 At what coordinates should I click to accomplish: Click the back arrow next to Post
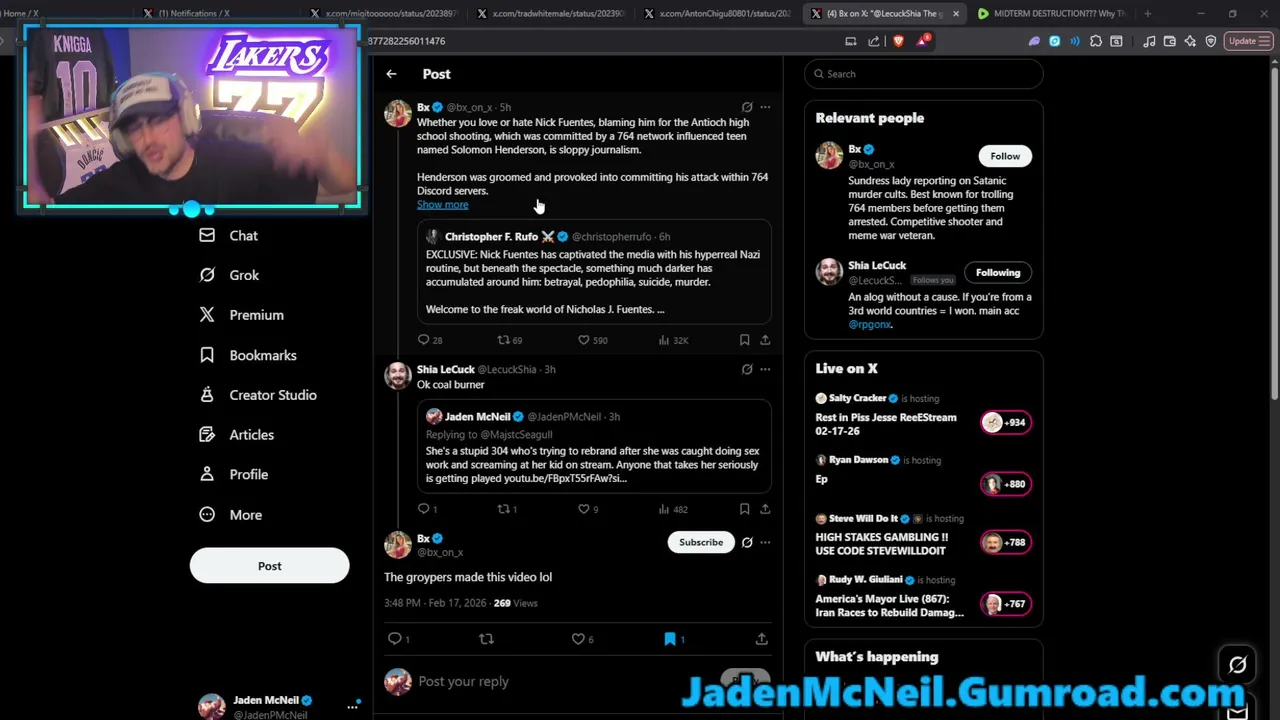391,74
